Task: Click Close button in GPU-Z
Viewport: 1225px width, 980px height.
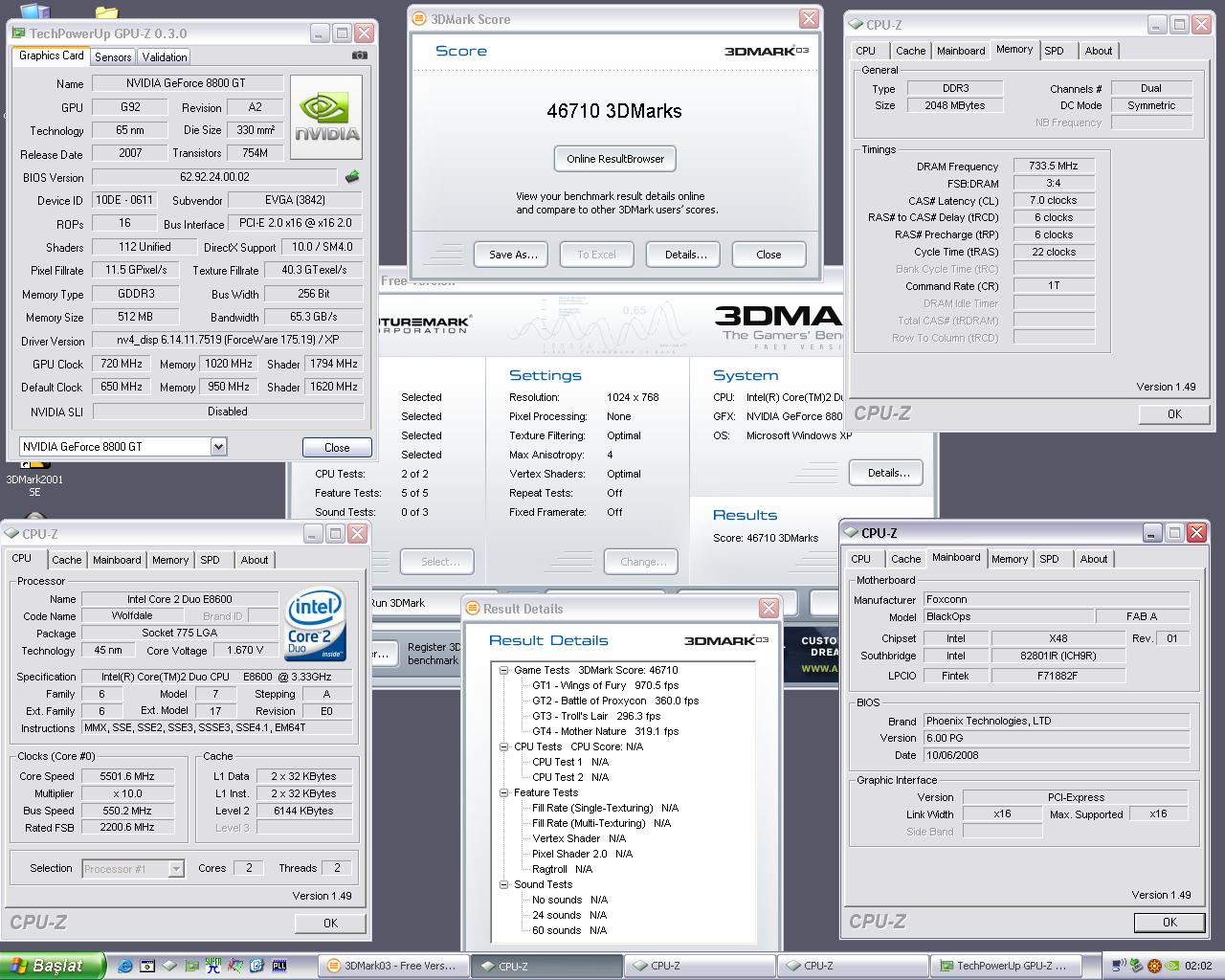Action: click(x=337, y=447)
